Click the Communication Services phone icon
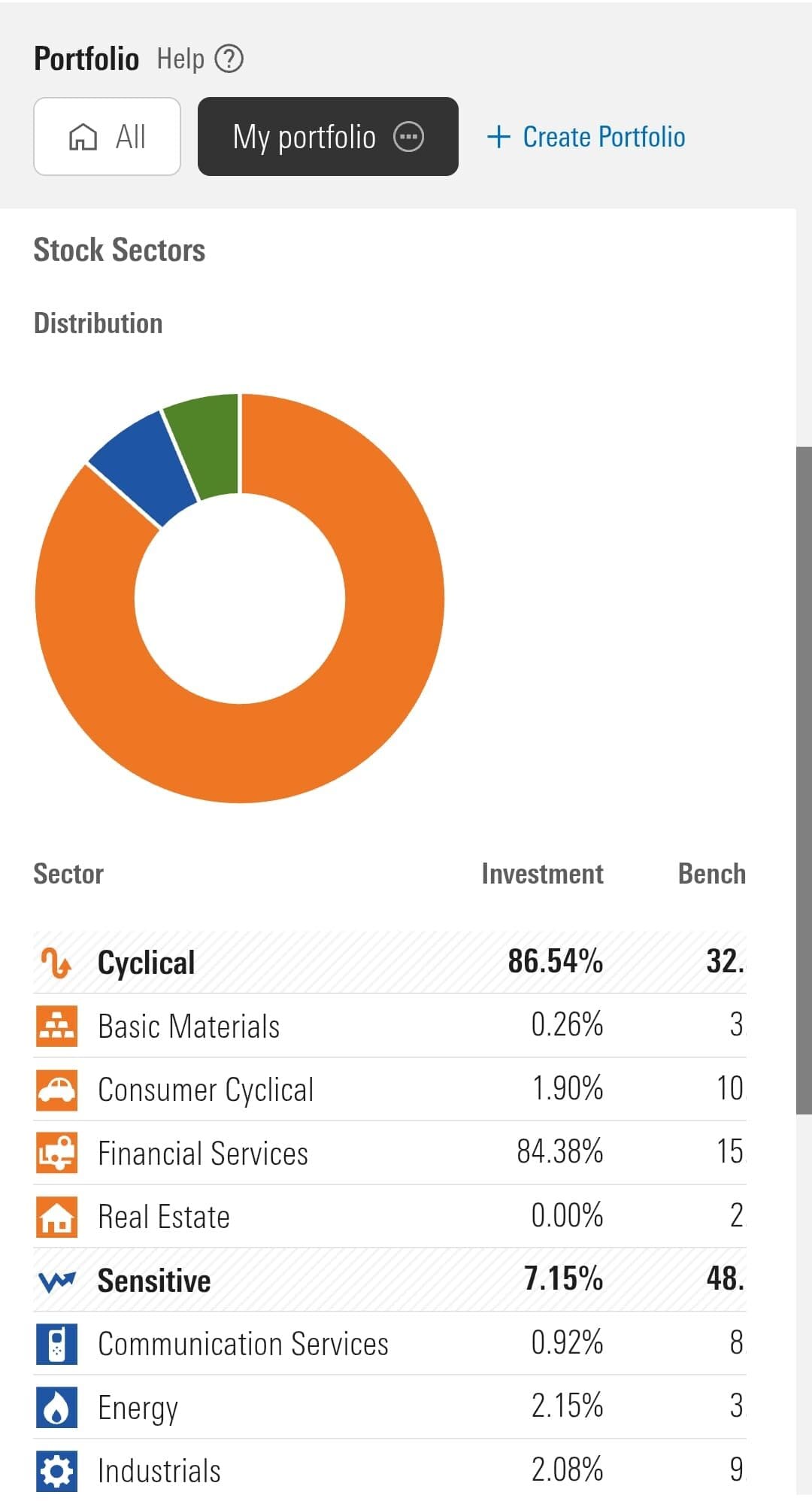 pos(58,1343)
